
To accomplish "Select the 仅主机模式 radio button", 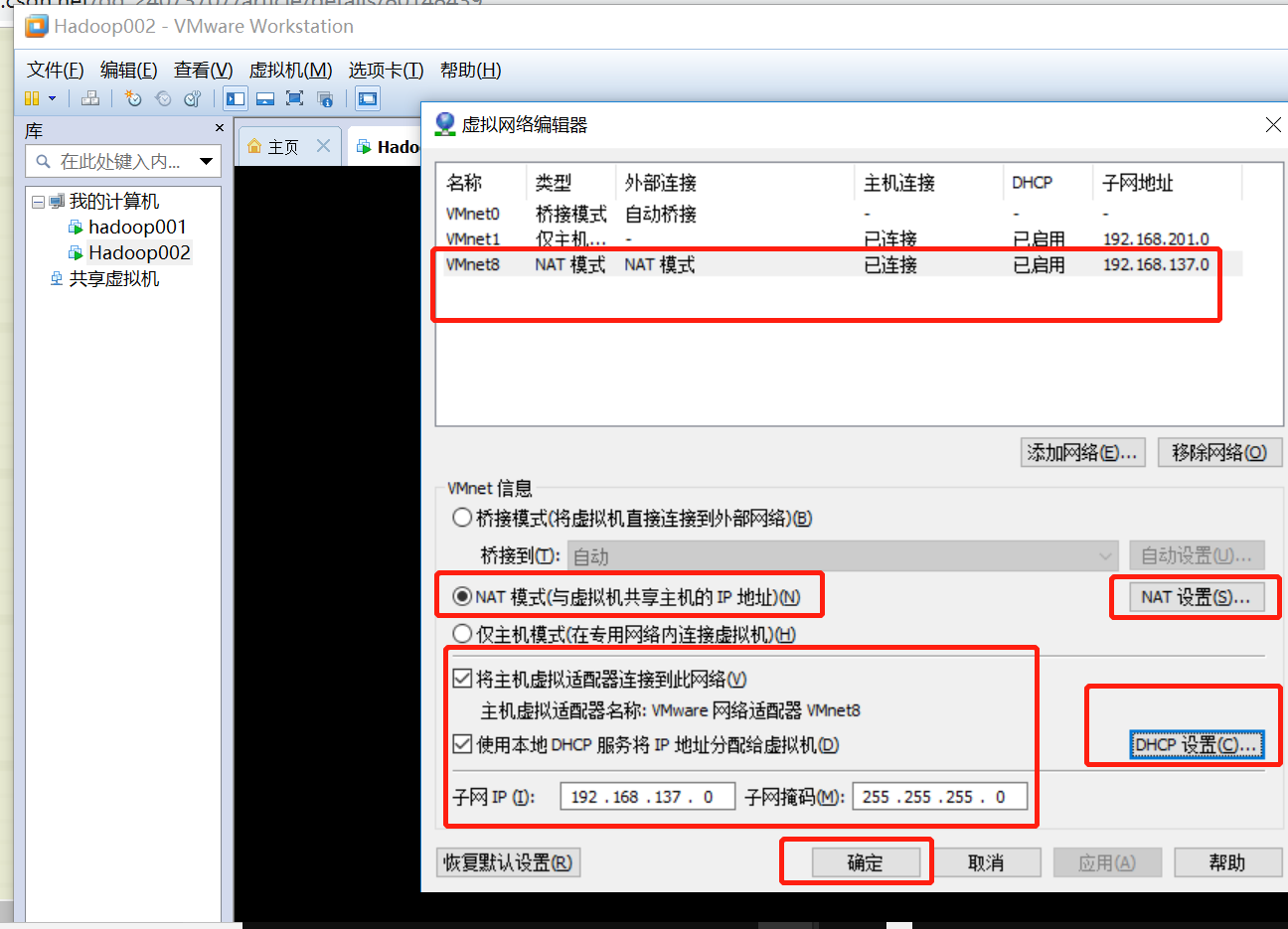I will click(462, 634).
